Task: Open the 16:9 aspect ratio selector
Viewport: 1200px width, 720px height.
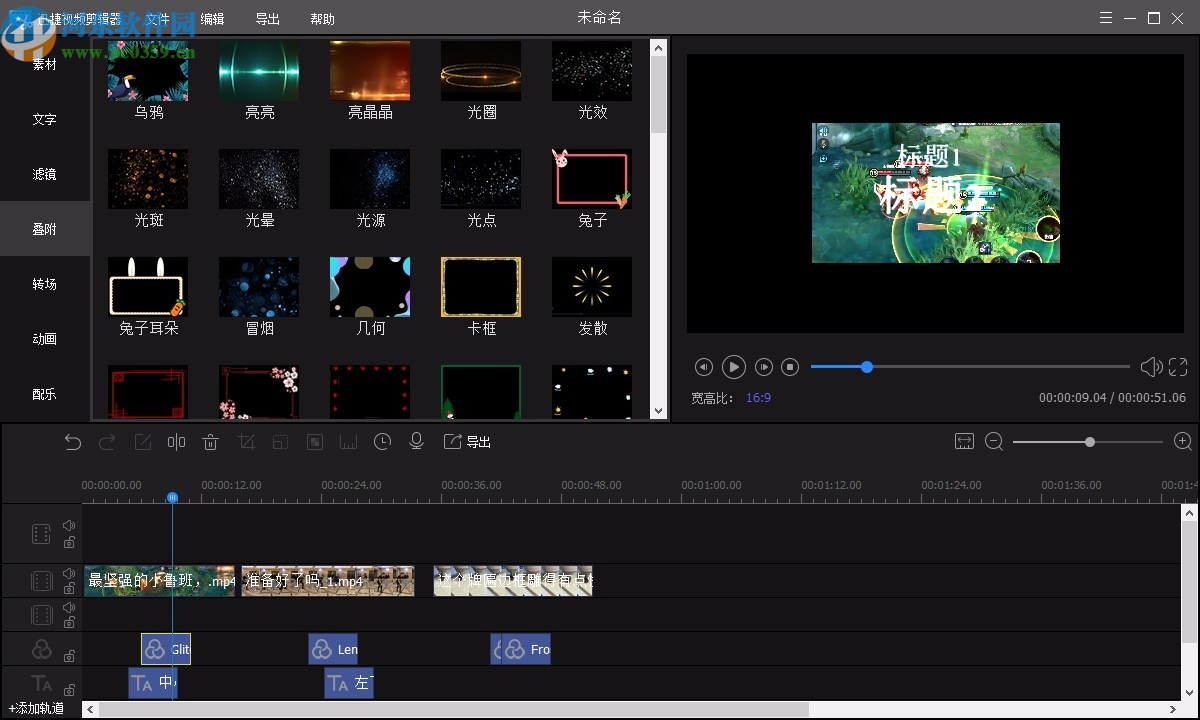Action: pyautogui.click(x=758, y=398)
